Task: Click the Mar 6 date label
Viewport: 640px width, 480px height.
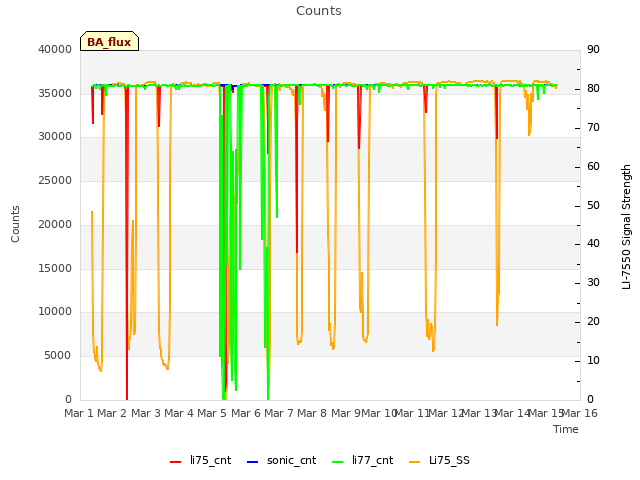Action: [x=246, y=413]
